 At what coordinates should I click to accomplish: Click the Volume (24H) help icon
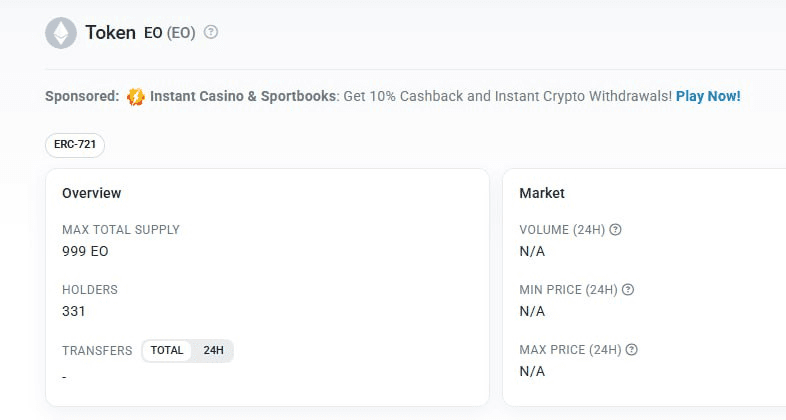pyautogui.click(x=616, y=229)
